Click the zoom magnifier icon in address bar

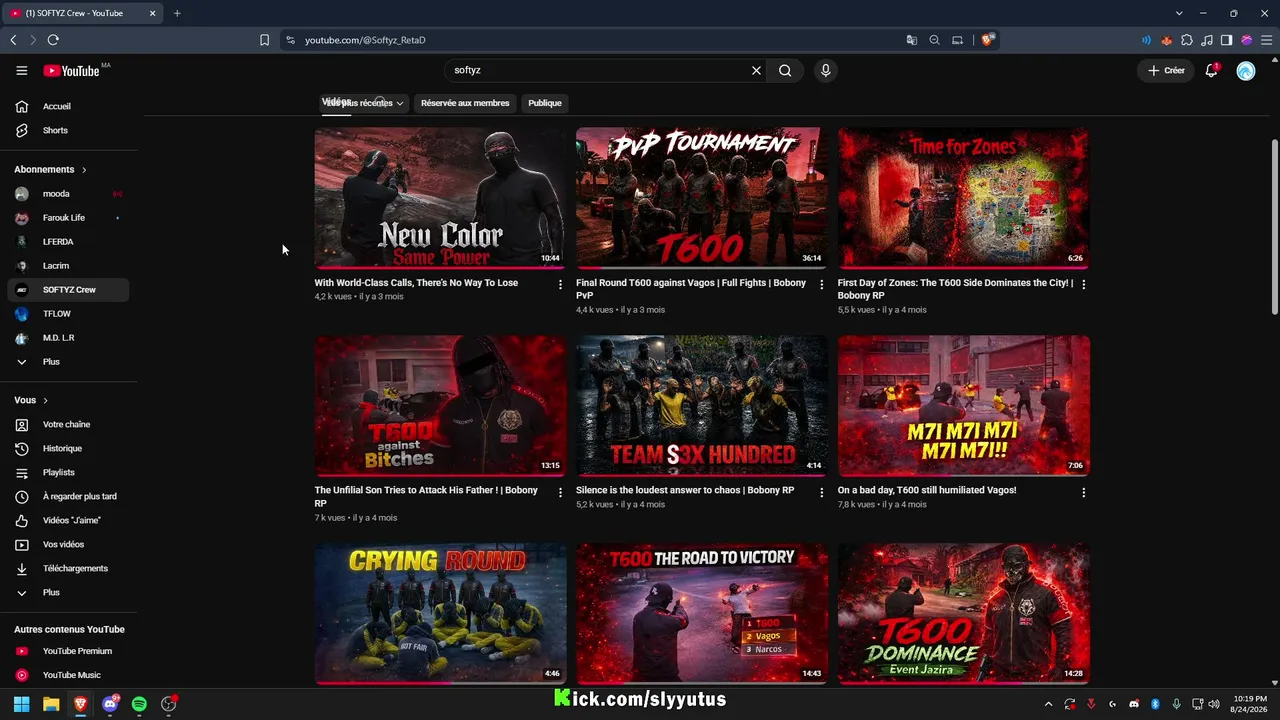934,40
